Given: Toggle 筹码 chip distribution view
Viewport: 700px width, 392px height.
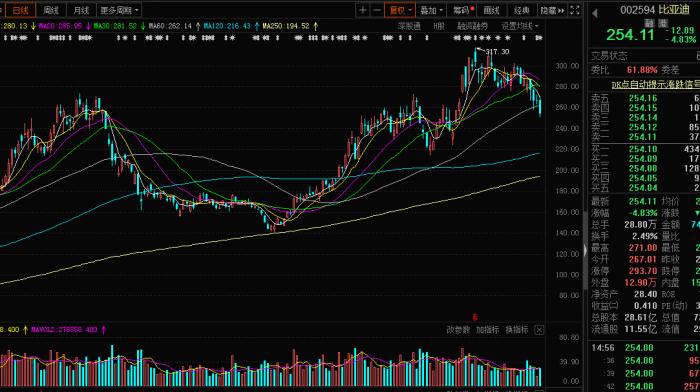Looking at the screenshot, I should pos(463,10).
